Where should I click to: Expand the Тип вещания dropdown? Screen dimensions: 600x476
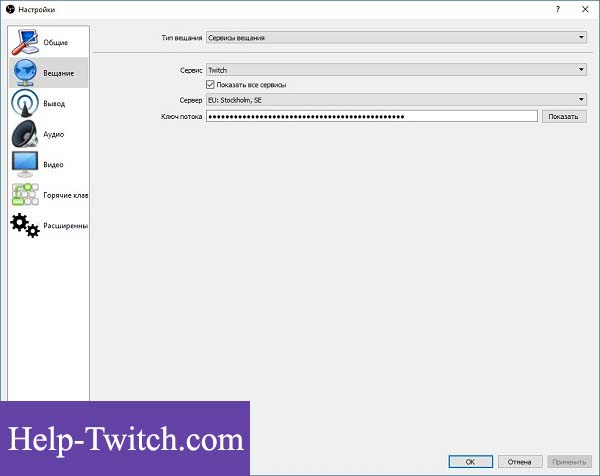(395, 38)
